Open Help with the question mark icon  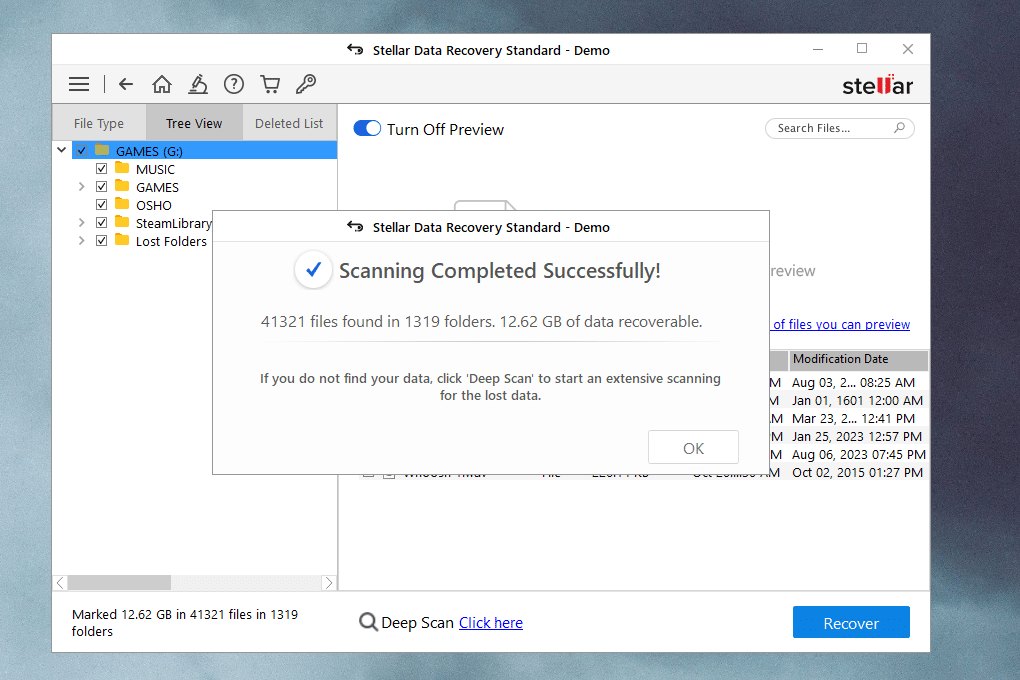[x=234, y=84]
